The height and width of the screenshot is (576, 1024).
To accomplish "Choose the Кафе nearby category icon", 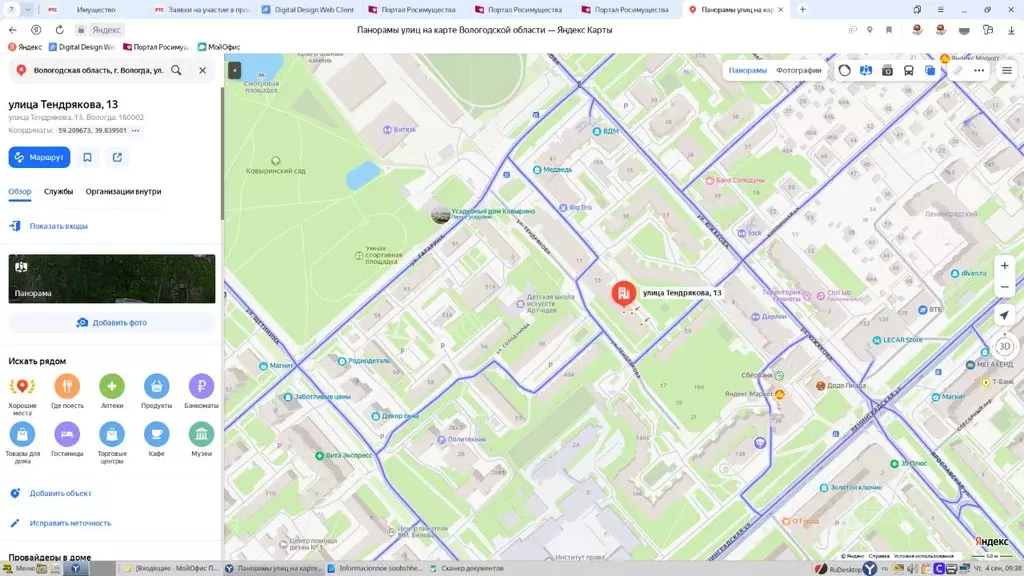I will 157,434.
